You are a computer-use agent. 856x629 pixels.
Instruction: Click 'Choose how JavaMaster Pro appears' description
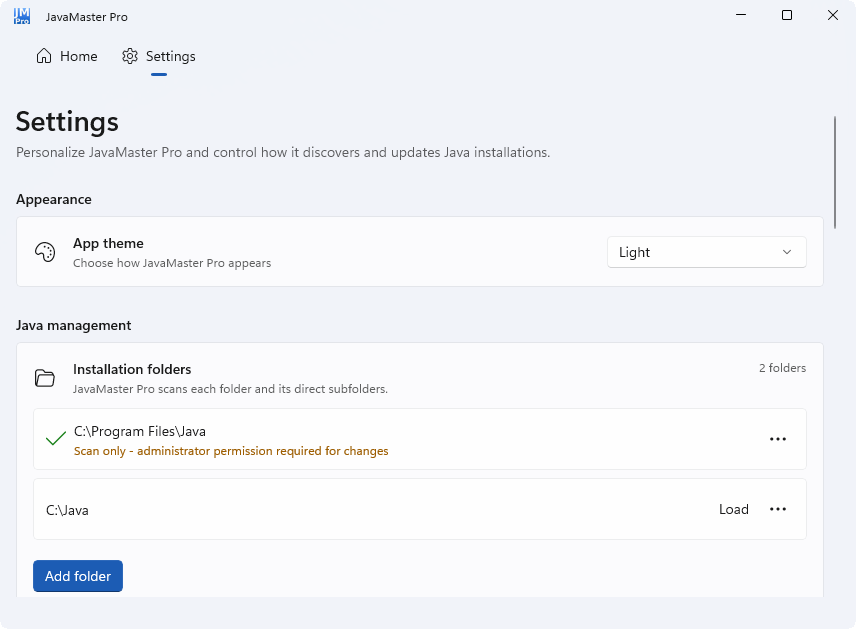172,263
